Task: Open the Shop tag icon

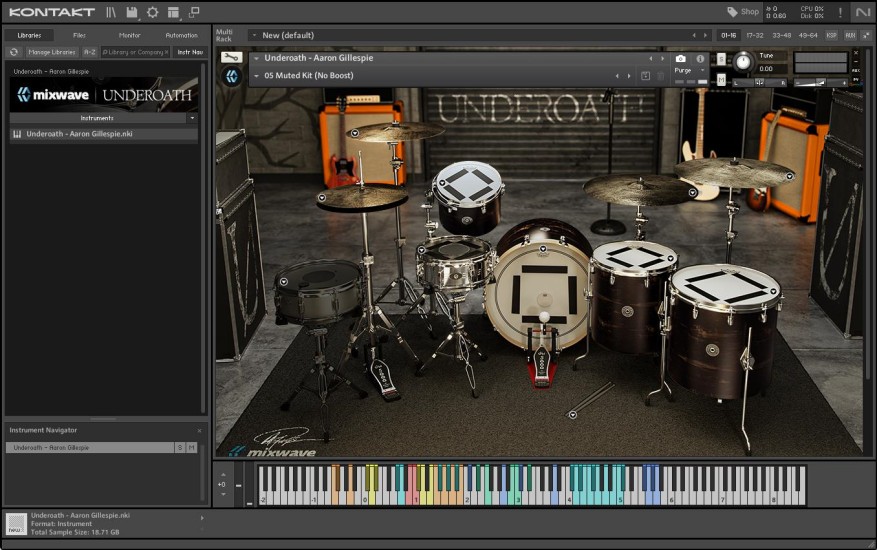Action: coord(732,12)
